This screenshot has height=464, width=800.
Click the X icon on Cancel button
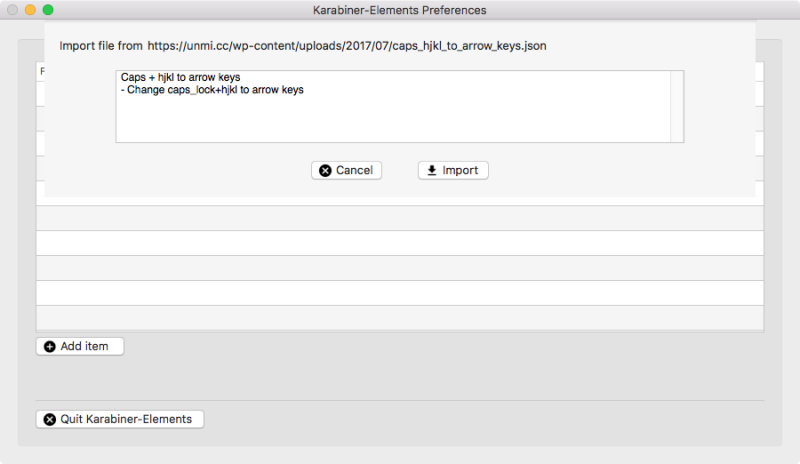coord(325,171)
